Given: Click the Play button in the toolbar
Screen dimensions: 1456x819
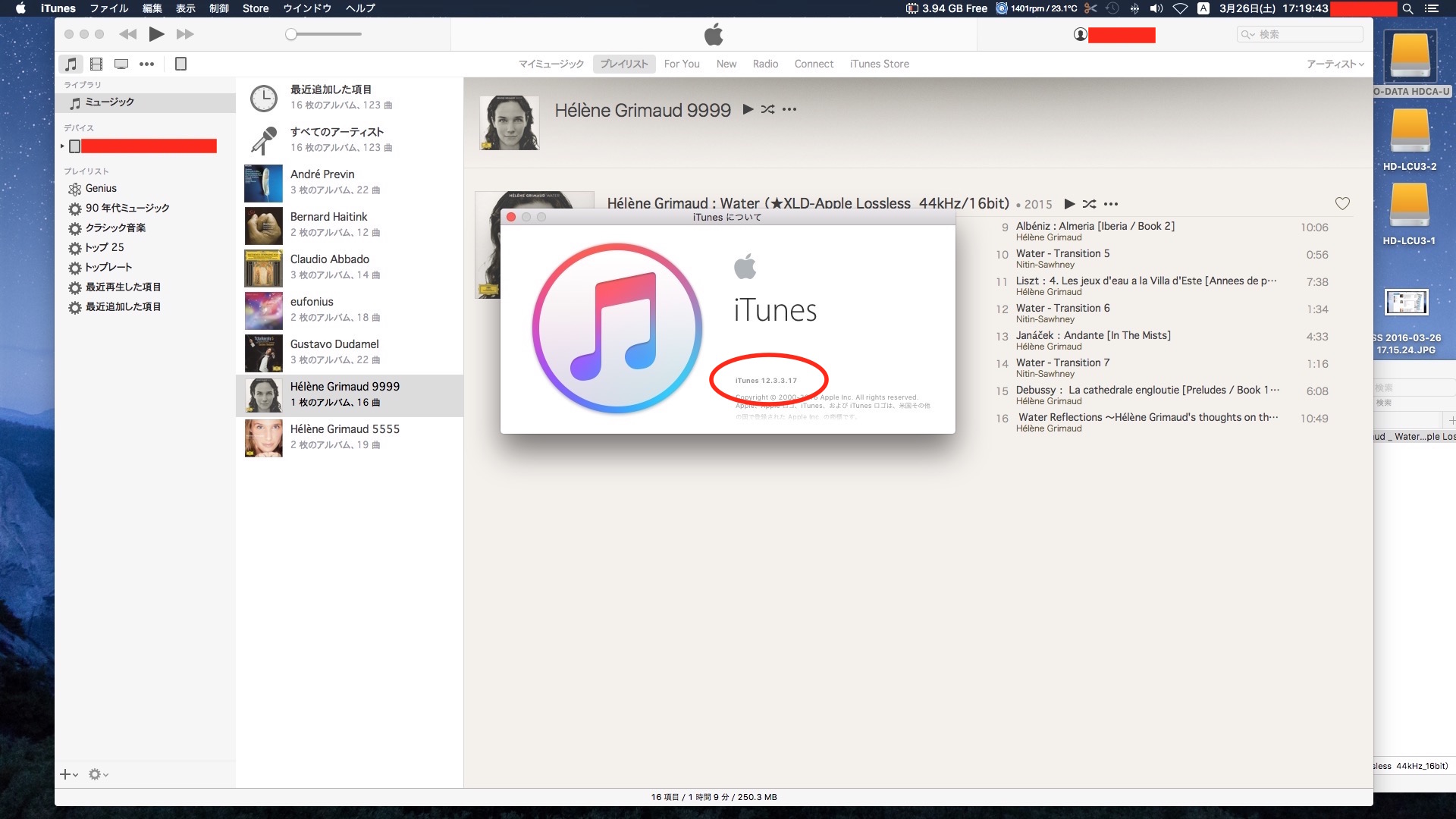Looking at the screenshot, I should pos(156,34).
